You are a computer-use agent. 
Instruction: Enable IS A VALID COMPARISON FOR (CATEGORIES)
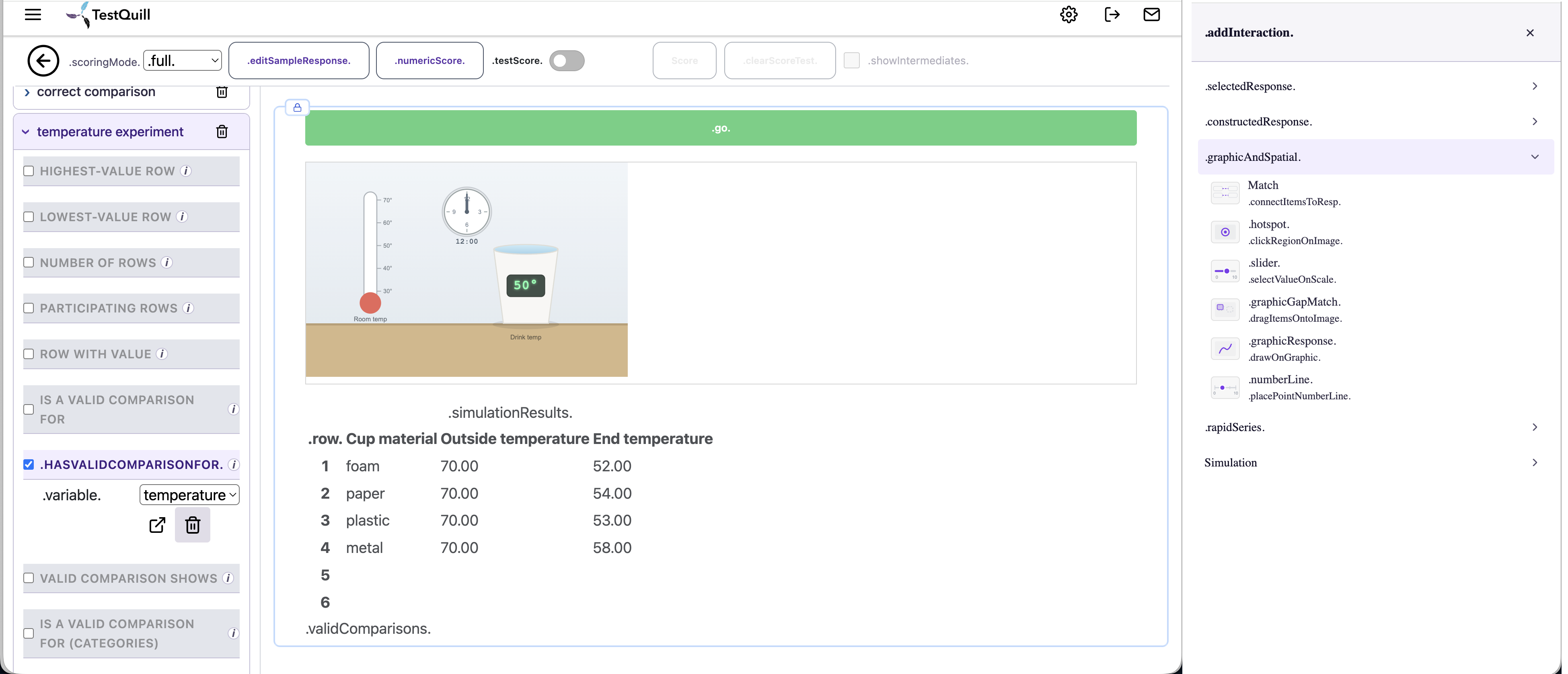coord(29,633)
